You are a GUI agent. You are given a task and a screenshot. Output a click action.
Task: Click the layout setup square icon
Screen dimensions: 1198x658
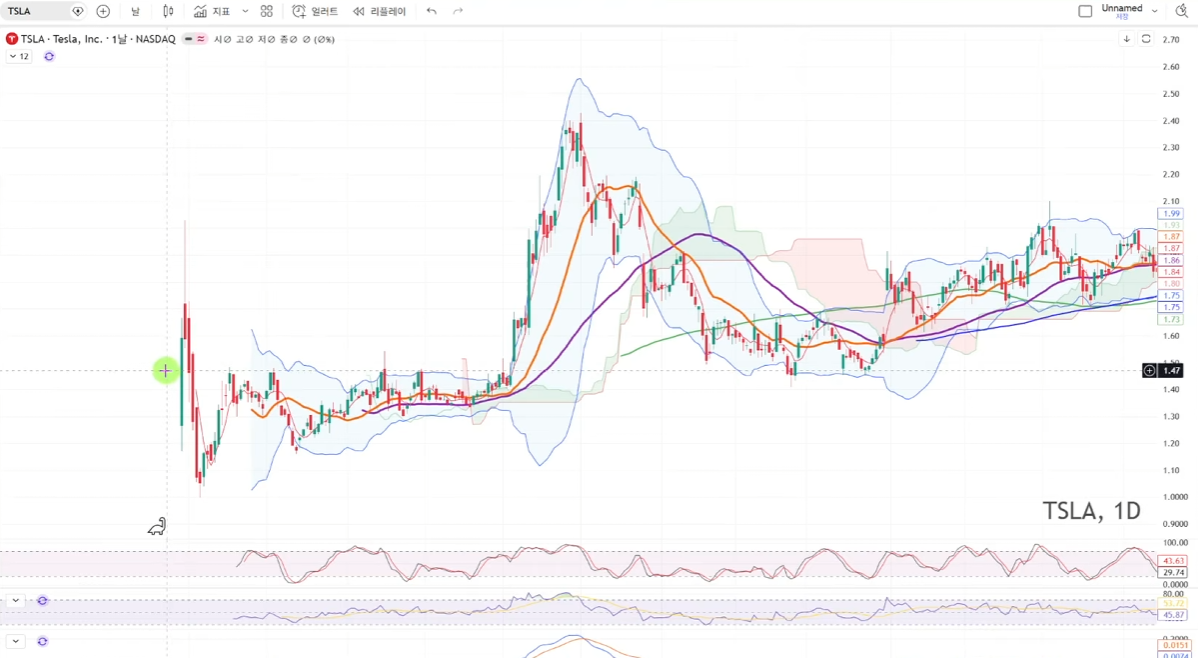click(1085, 11)
